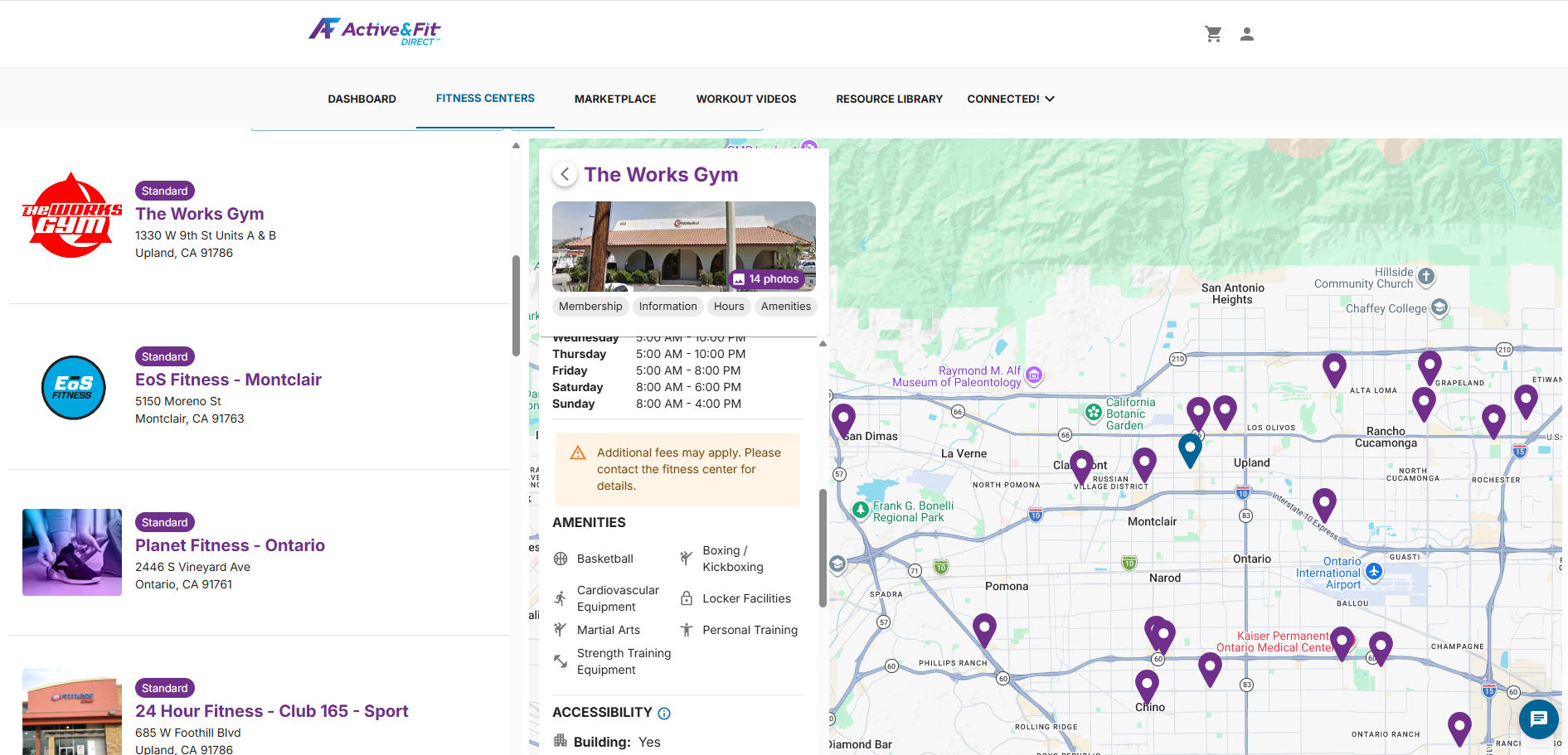
Task: Click the scroll-up arrow of gym list
Action: tap(516, 146)
